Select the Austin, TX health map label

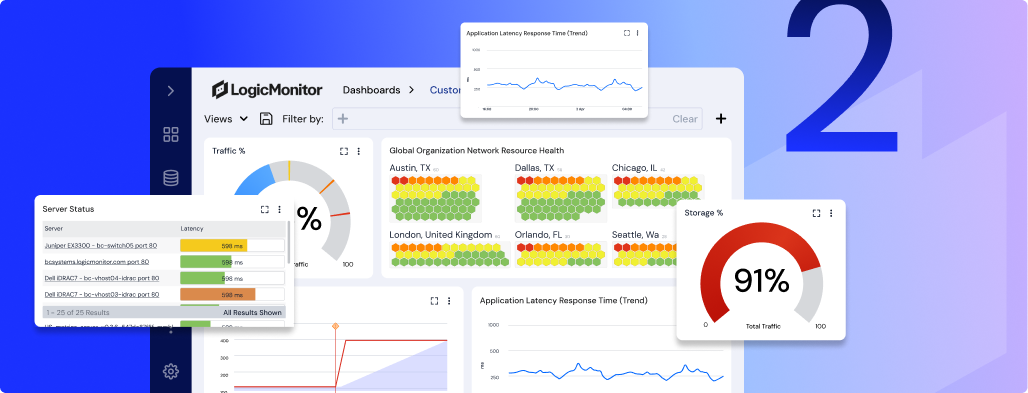[410, 168]
